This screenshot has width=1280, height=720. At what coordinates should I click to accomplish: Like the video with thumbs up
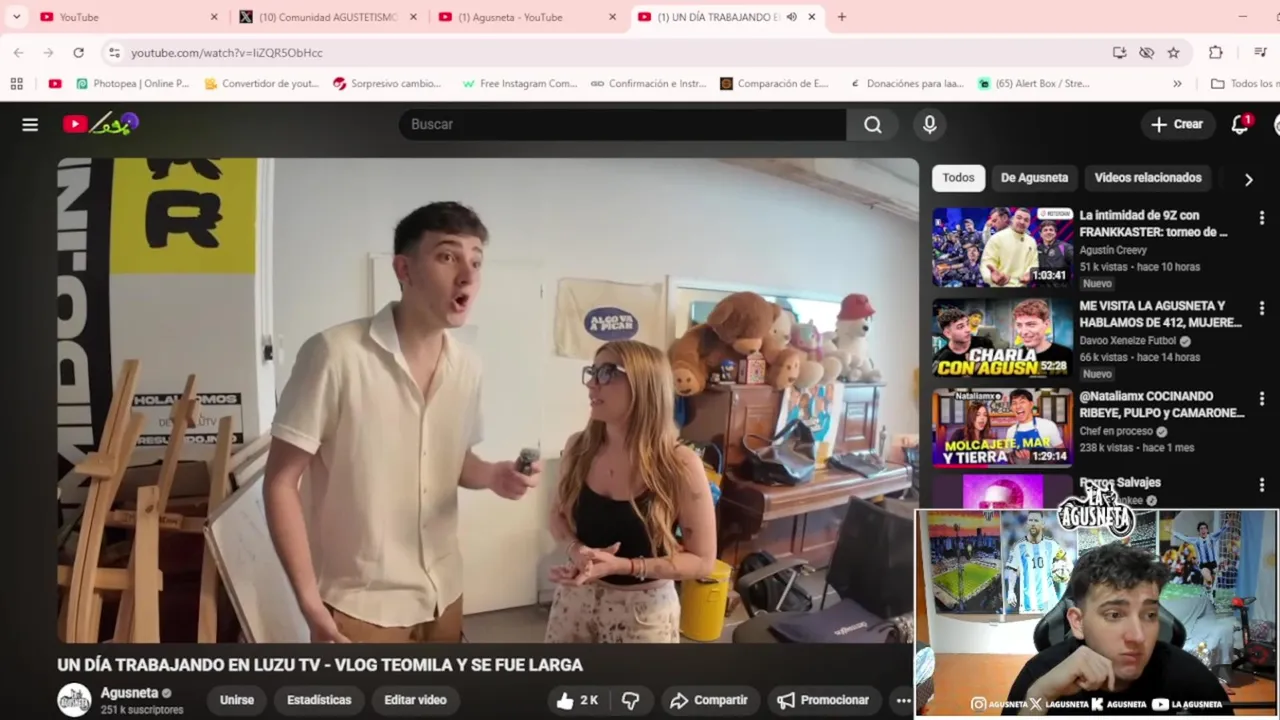576,700
